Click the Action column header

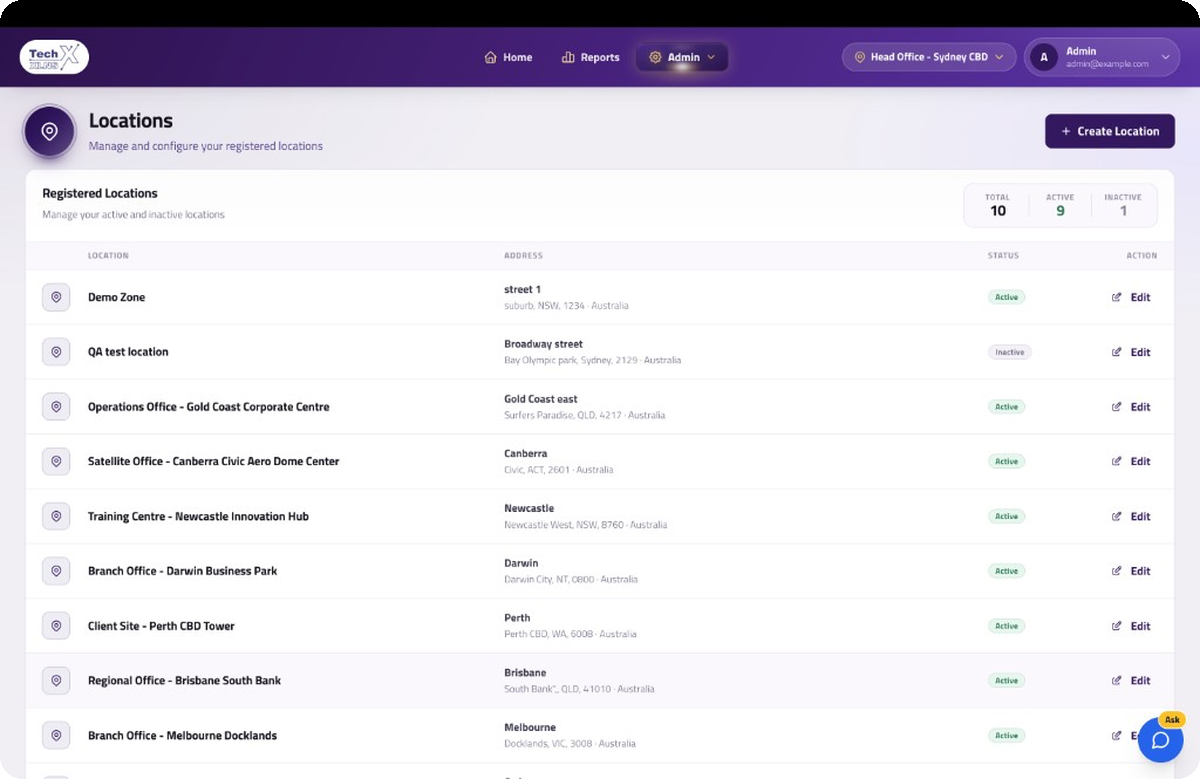click(1142, 256)
